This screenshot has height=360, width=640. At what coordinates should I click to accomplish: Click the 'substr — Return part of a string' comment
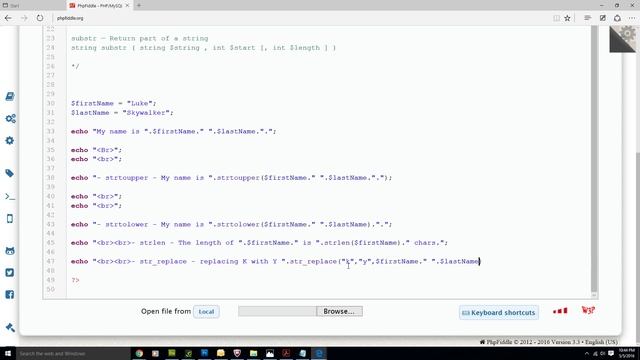coord(140,38)
